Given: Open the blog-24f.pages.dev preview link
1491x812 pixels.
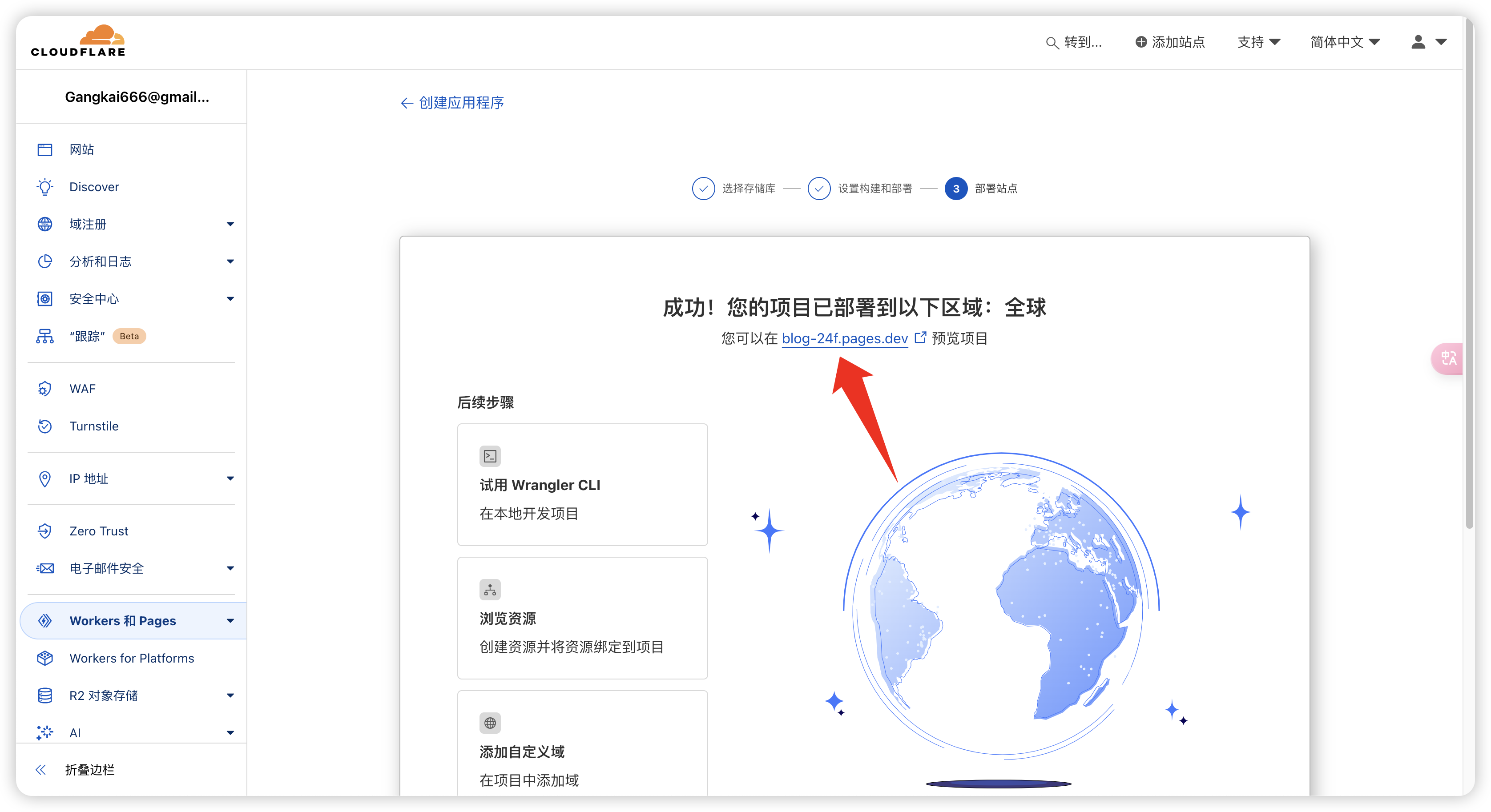Looking at the screenshot, I should (844, 338).
